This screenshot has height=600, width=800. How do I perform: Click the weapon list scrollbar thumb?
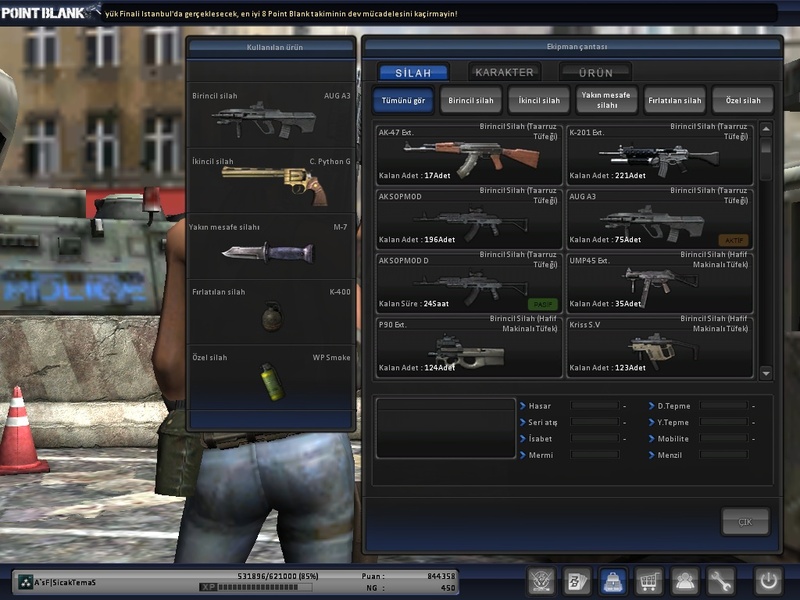click(766, 146)
